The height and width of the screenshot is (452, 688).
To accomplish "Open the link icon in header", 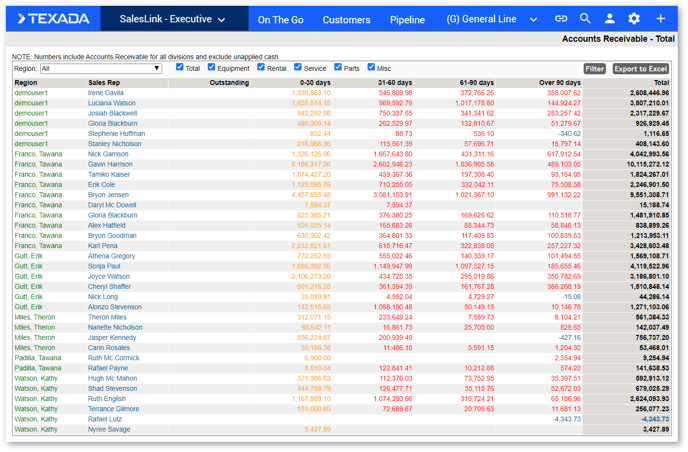I will click(x=561, y=19).
